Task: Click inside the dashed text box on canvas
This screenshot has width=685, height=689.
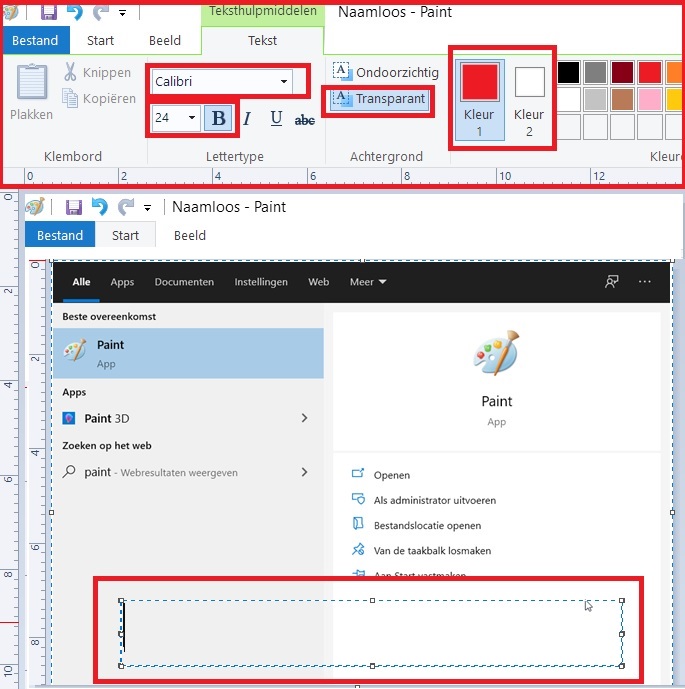Action: pos(370,633)
